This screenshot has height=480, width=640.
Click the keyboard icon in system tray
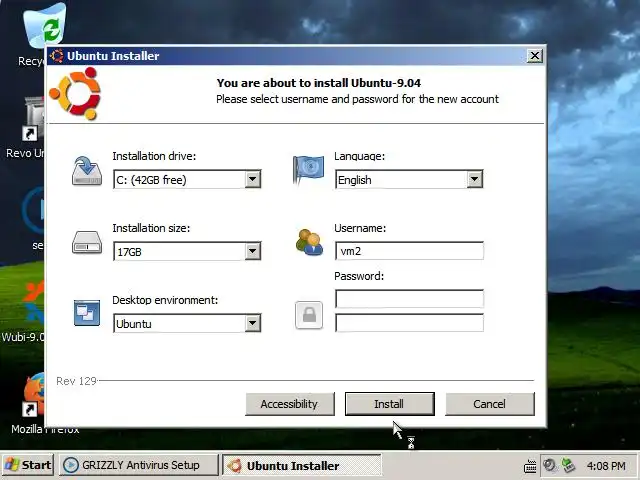pyautogui.click(x=530, y=466)
